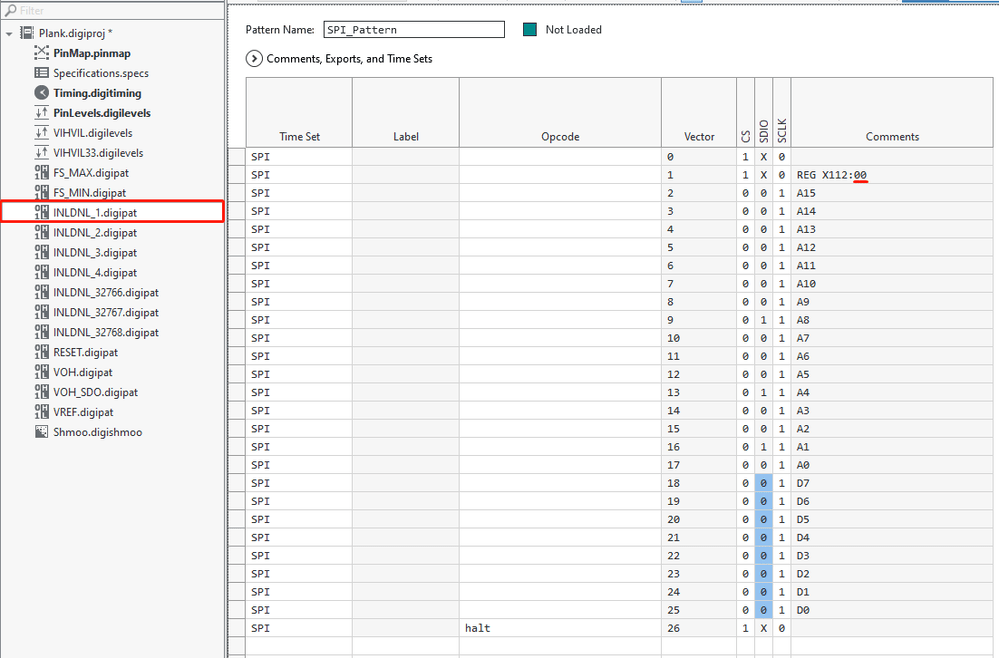Click the INLDNL_32768.digipat pattern icon

click(41, 332)
